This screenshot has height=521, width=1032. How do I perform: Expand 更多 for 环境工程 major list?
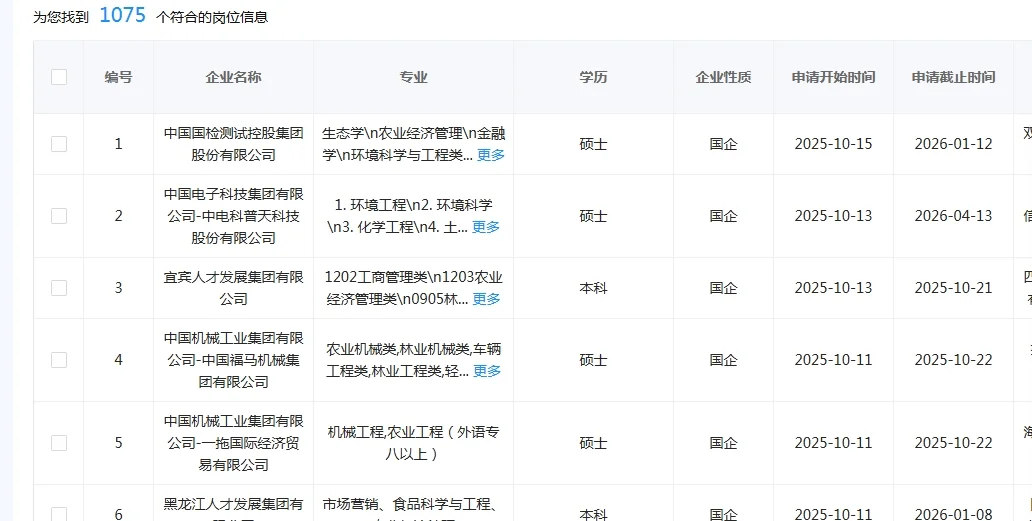point(486,227)
